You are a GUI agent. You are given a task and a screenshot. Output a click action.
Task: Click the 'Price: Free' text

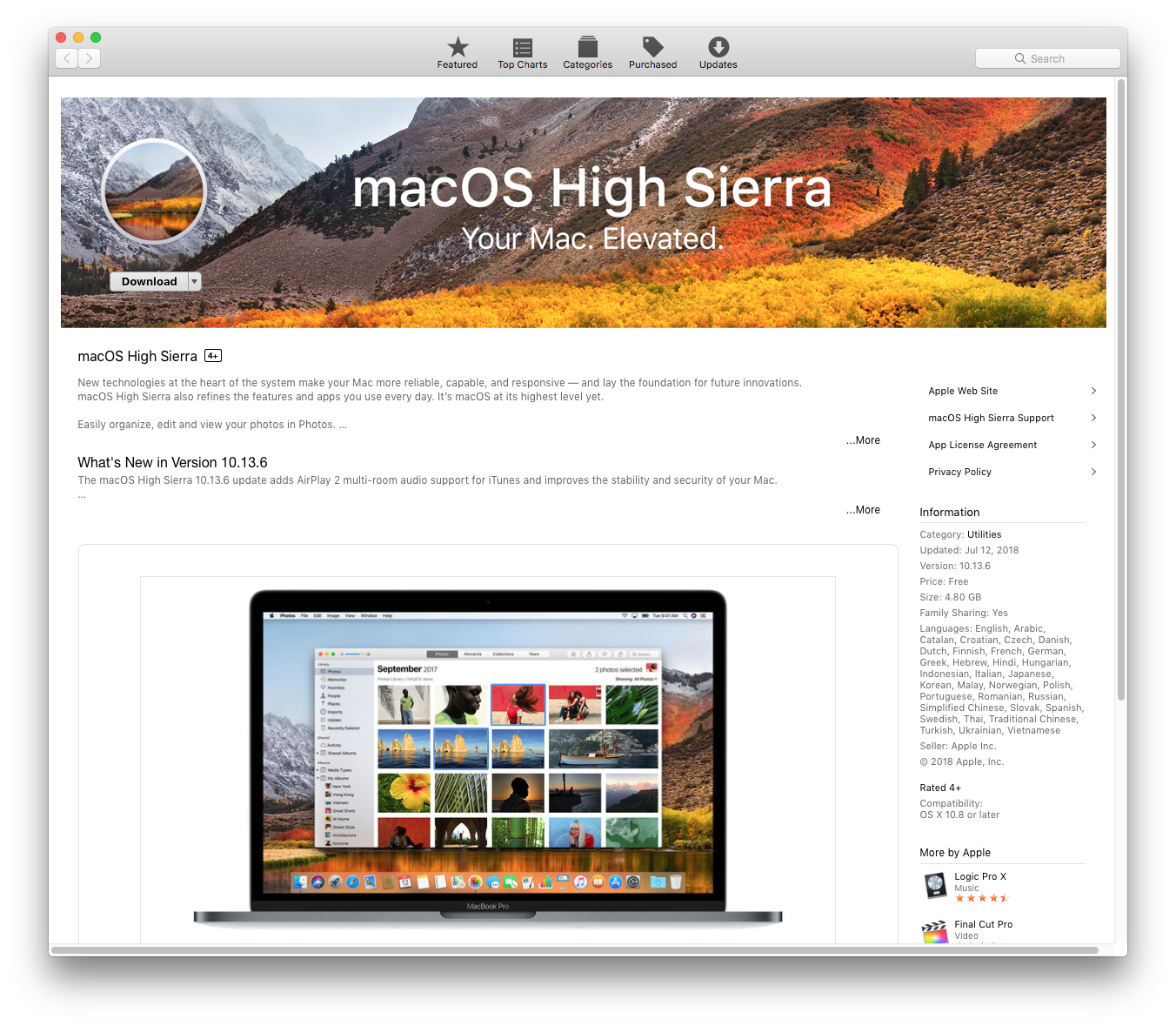click(x=944, y=581)
